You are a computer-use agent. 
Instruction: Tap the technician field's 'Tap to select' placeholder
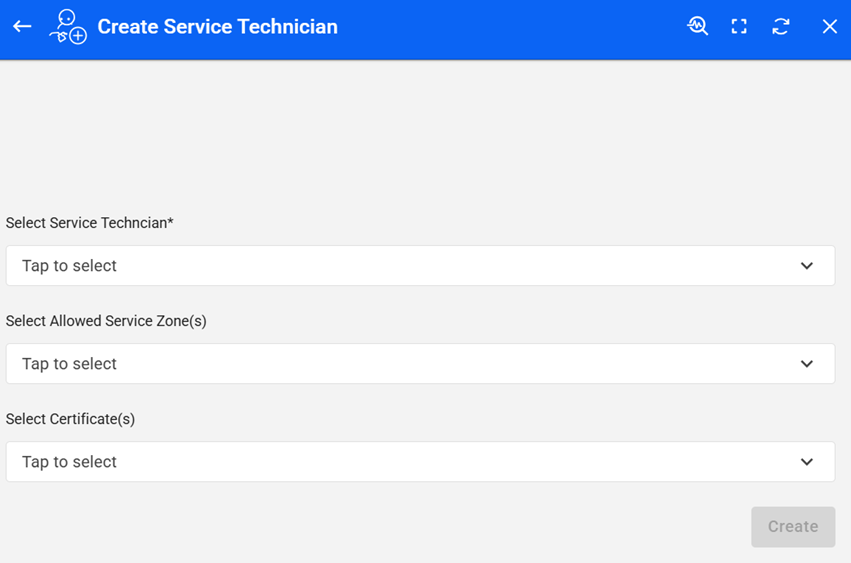tap(69, 266)
